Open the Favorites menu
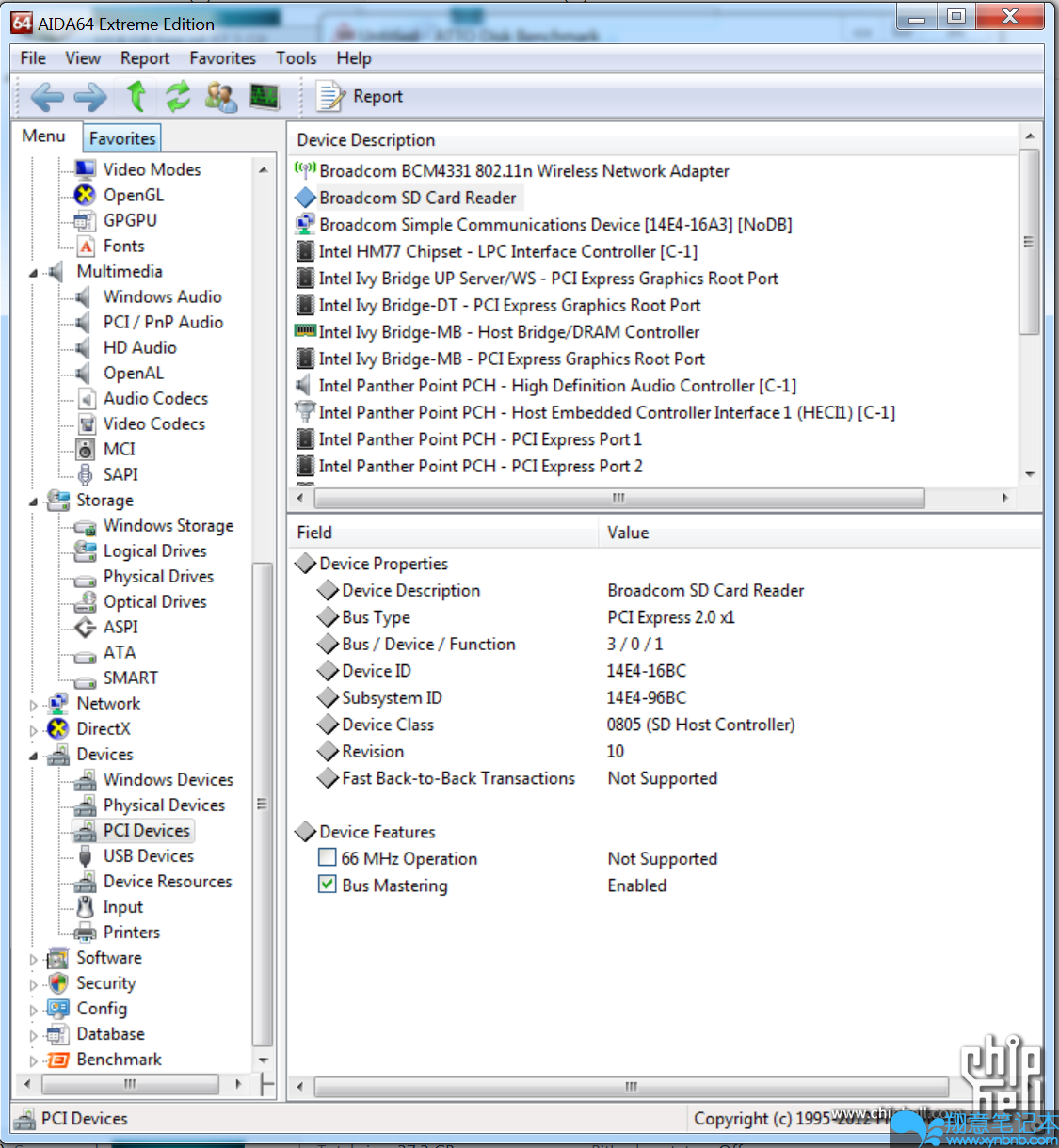The height and width of the screenshot is (1148, 1059). click(x=222, y=58)
